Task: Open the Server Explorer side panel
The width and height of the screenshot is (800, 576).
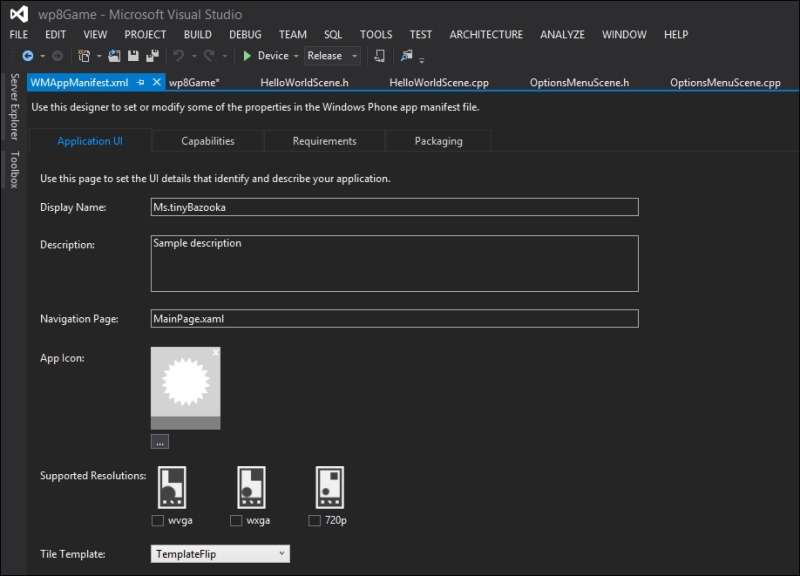Action: click(x=14, y=106)
